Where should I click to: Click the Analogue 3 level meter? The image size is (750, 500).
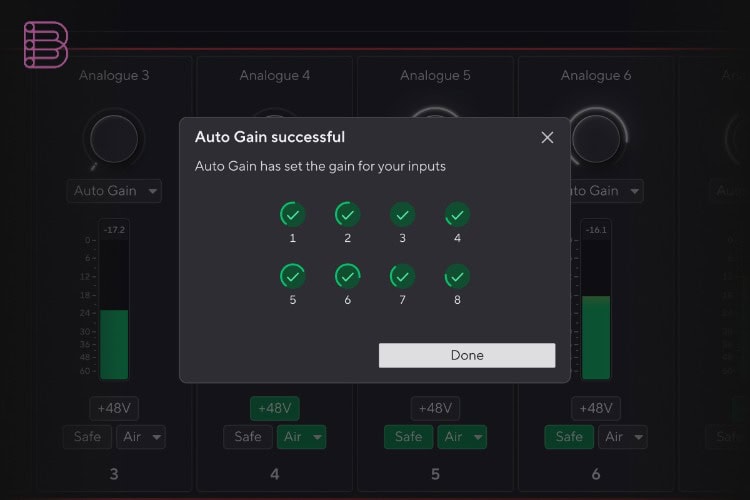click(114, 309)
